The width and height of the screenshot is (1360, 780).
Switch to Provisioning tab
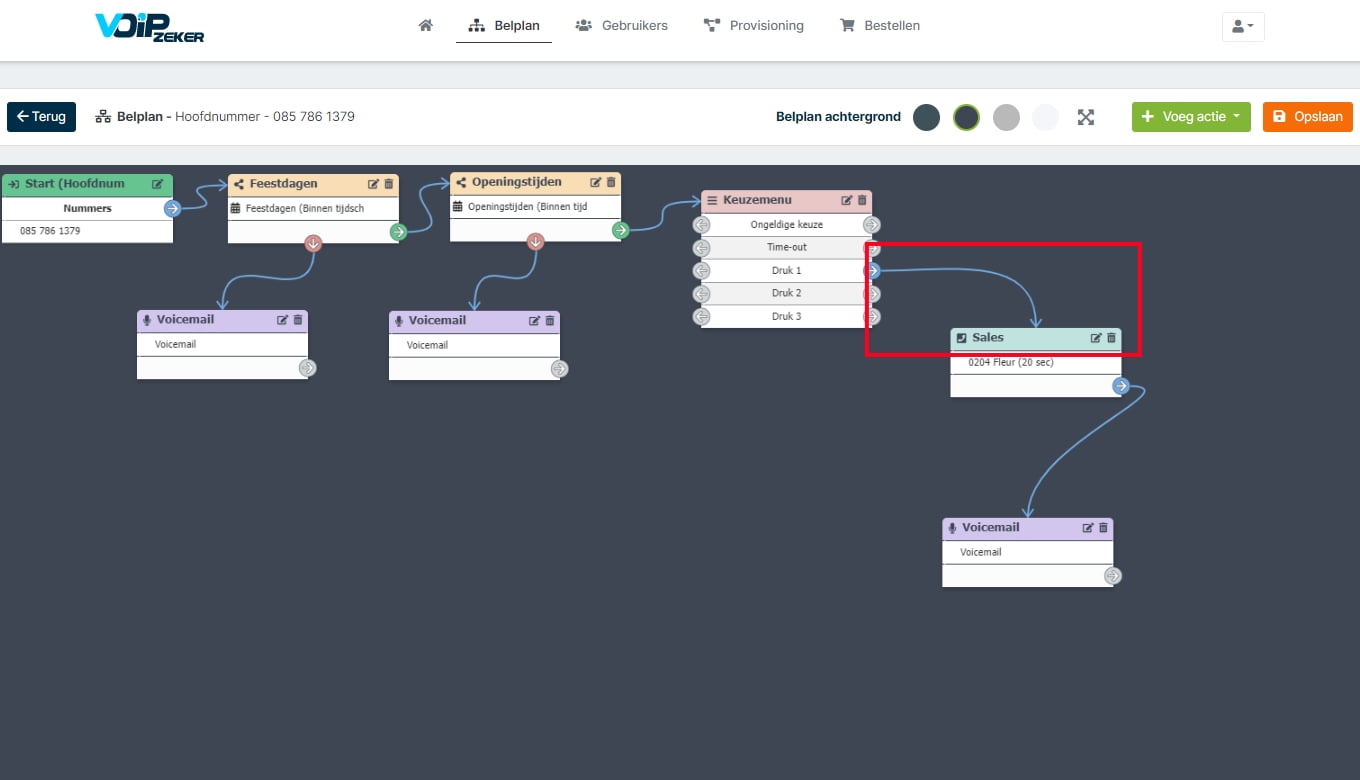click(754, 25)
